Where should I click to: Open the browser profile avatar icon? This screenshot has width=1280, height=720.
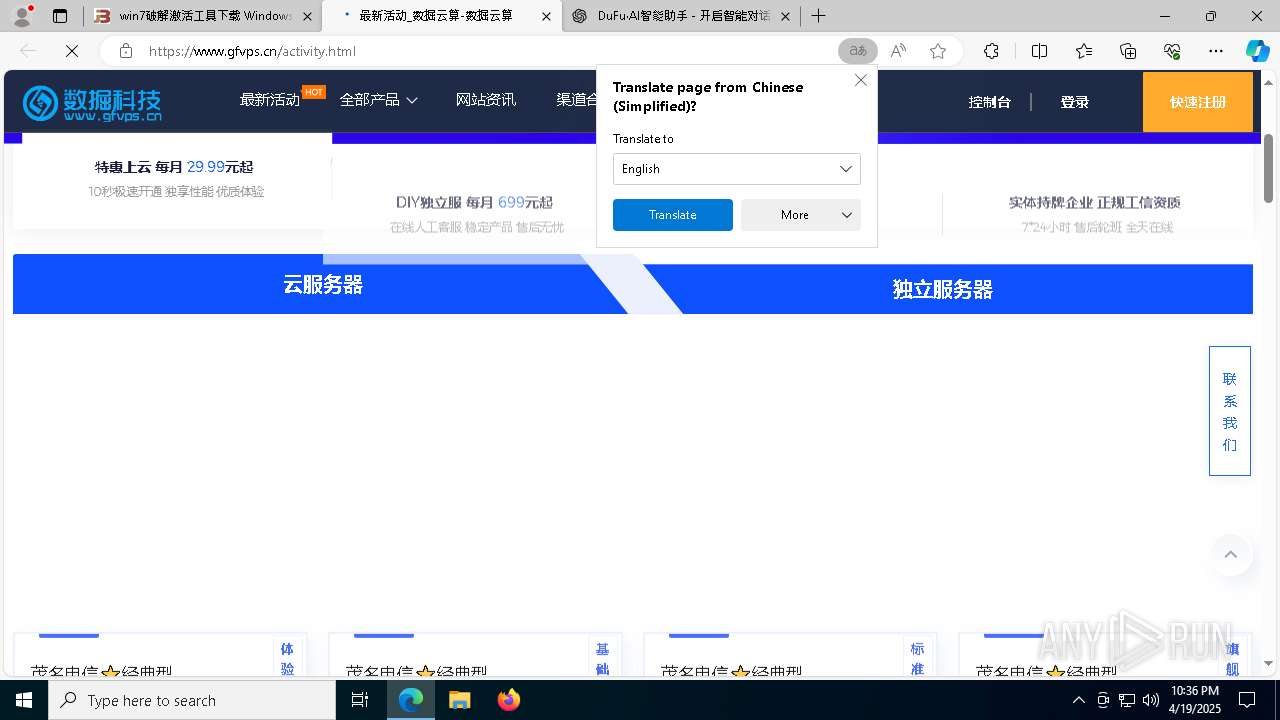[x=22, y=16]
